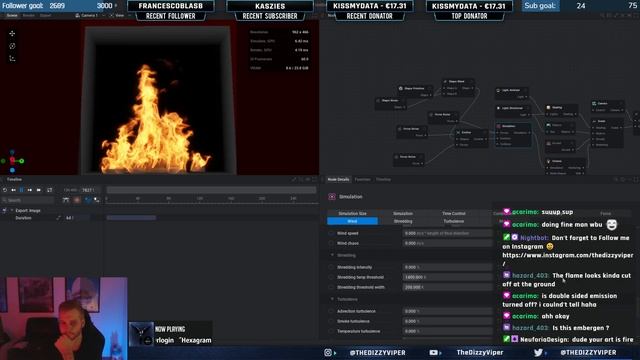Select the Light Ambient node in graph
This screenshot has width=640, height=360.
pyautogui.click(x=512, y=93)
